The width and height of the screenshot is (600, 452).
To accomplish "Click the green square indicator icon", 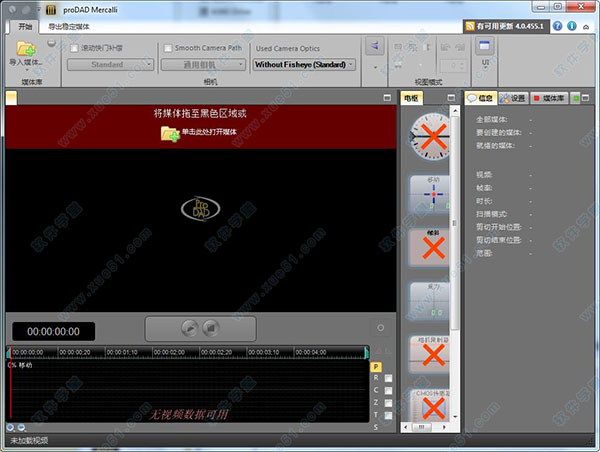I will pos(575,98).
